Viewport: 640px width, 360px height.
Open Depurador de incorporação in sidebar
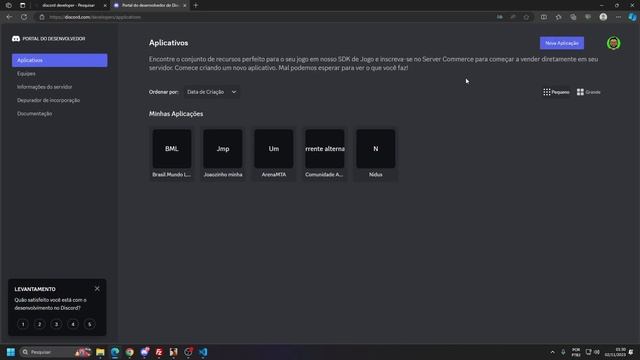tap(48, 100)
